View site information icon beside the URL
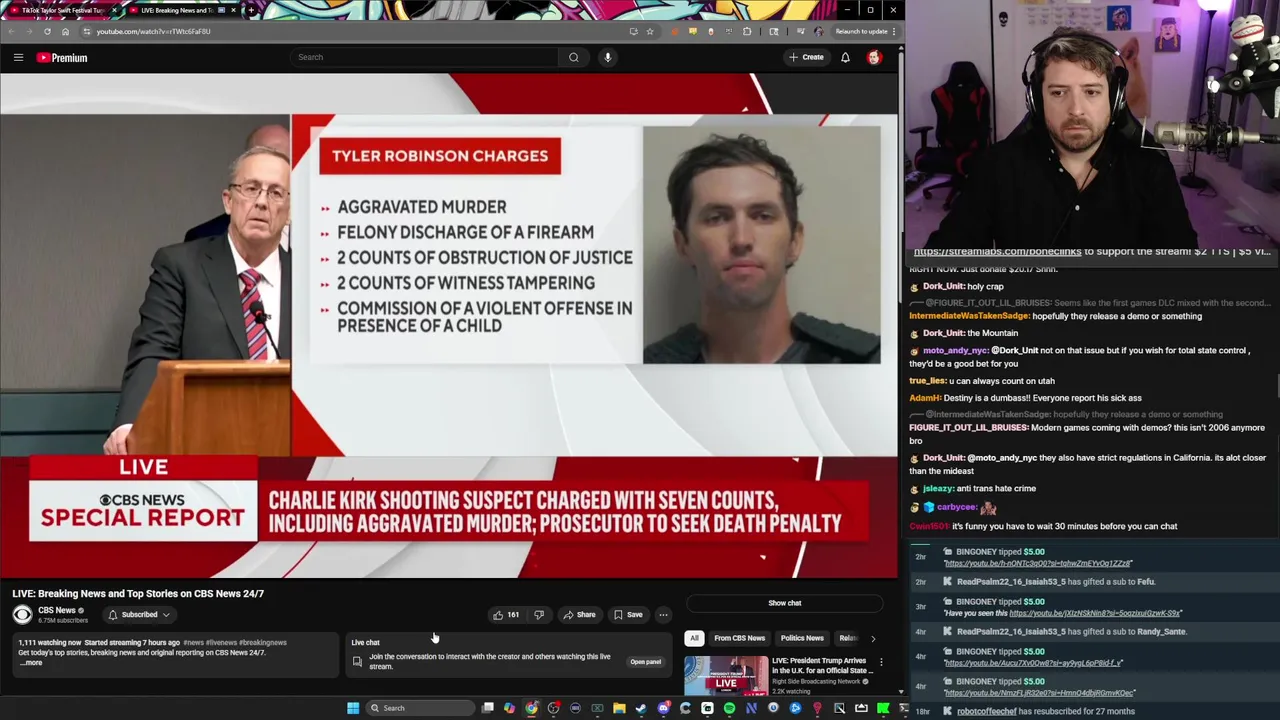This screenshot has width=1280, height=720. pos(87,31)
